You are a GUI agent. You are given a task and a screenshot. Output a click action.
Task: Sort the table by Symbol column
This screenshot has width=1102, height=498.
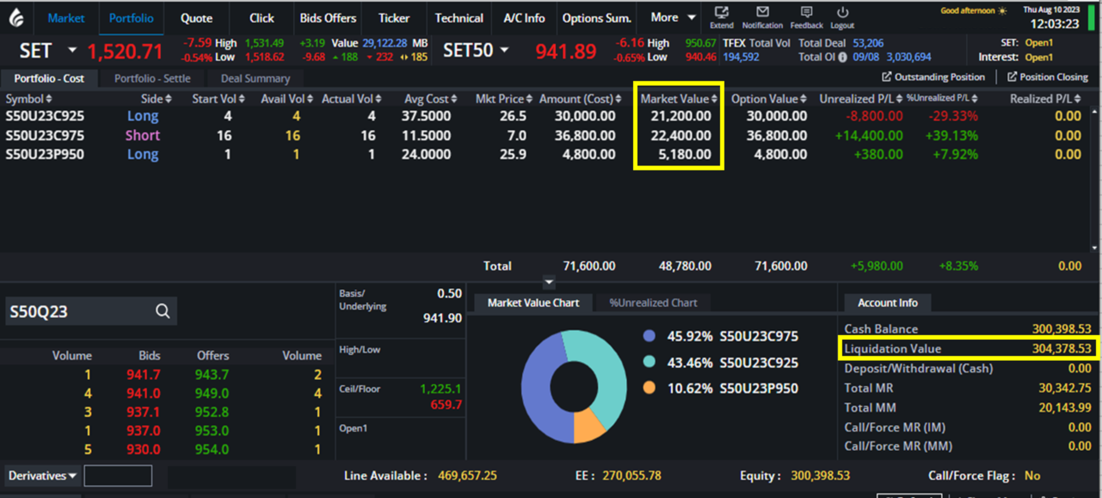point(31,99)
